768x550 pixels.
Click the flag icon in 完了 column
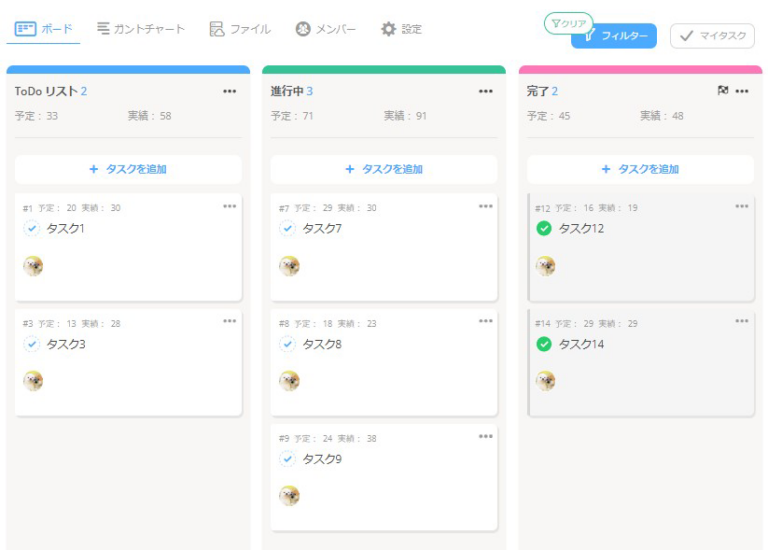pyautogui.click(x=723, y=91)
